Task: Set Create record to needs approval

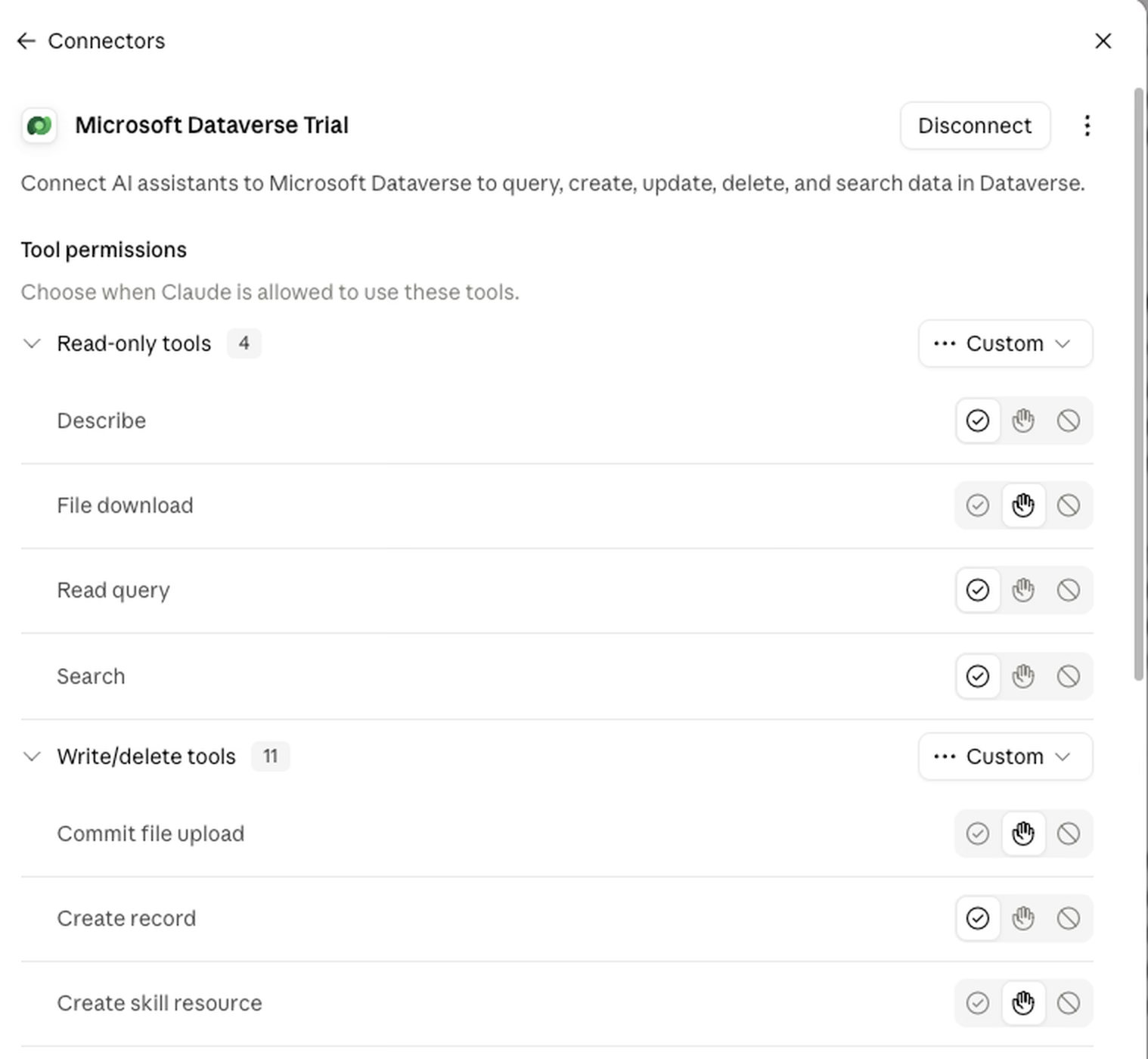Action: (x=1023, y=918)
